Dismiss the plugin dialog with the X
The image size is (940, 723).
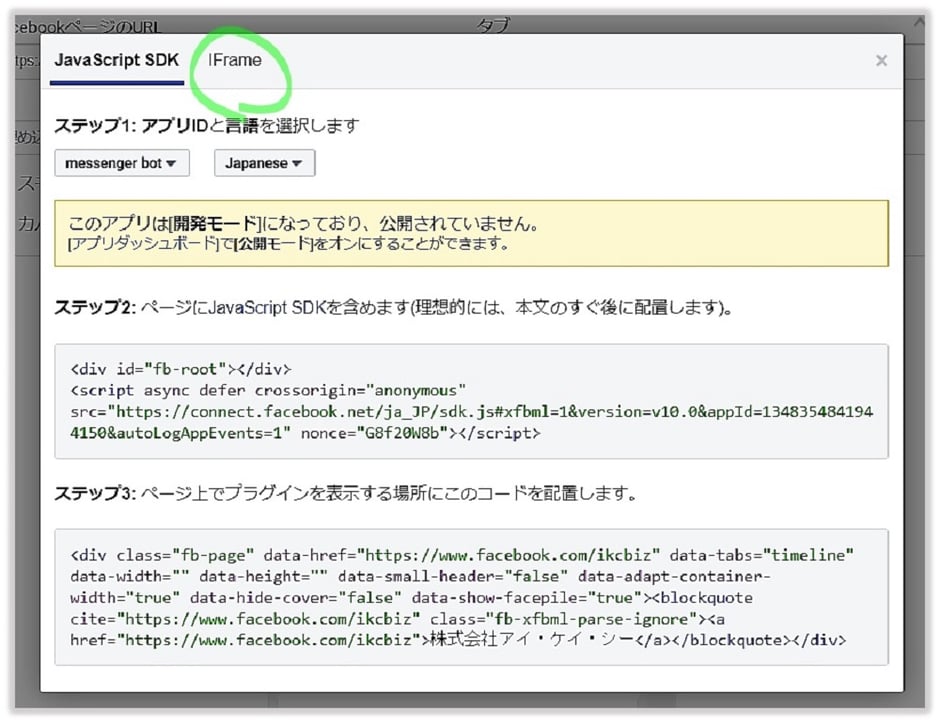coord(881,60)
